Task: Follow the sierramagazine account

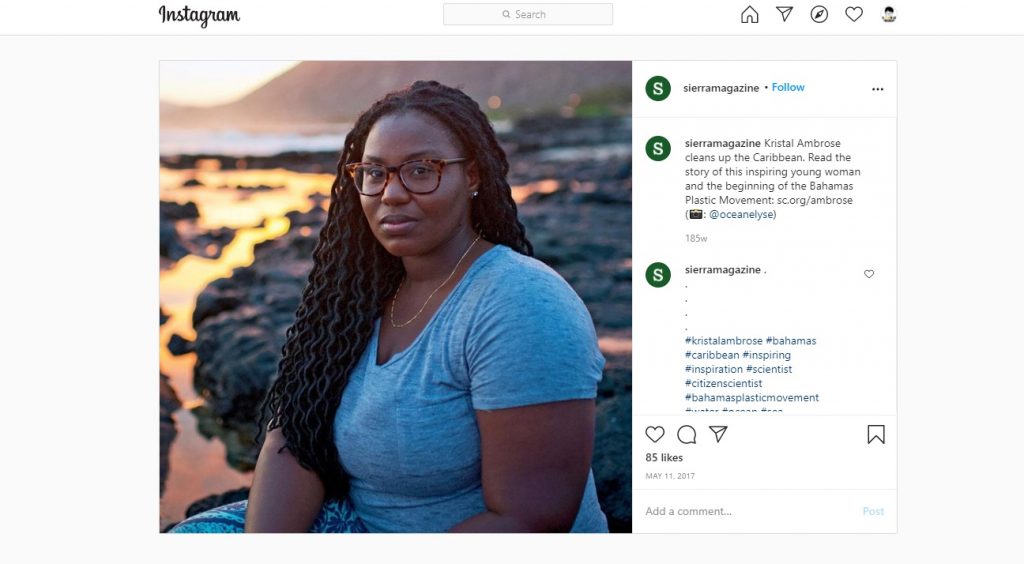Action: click(788, 88)
